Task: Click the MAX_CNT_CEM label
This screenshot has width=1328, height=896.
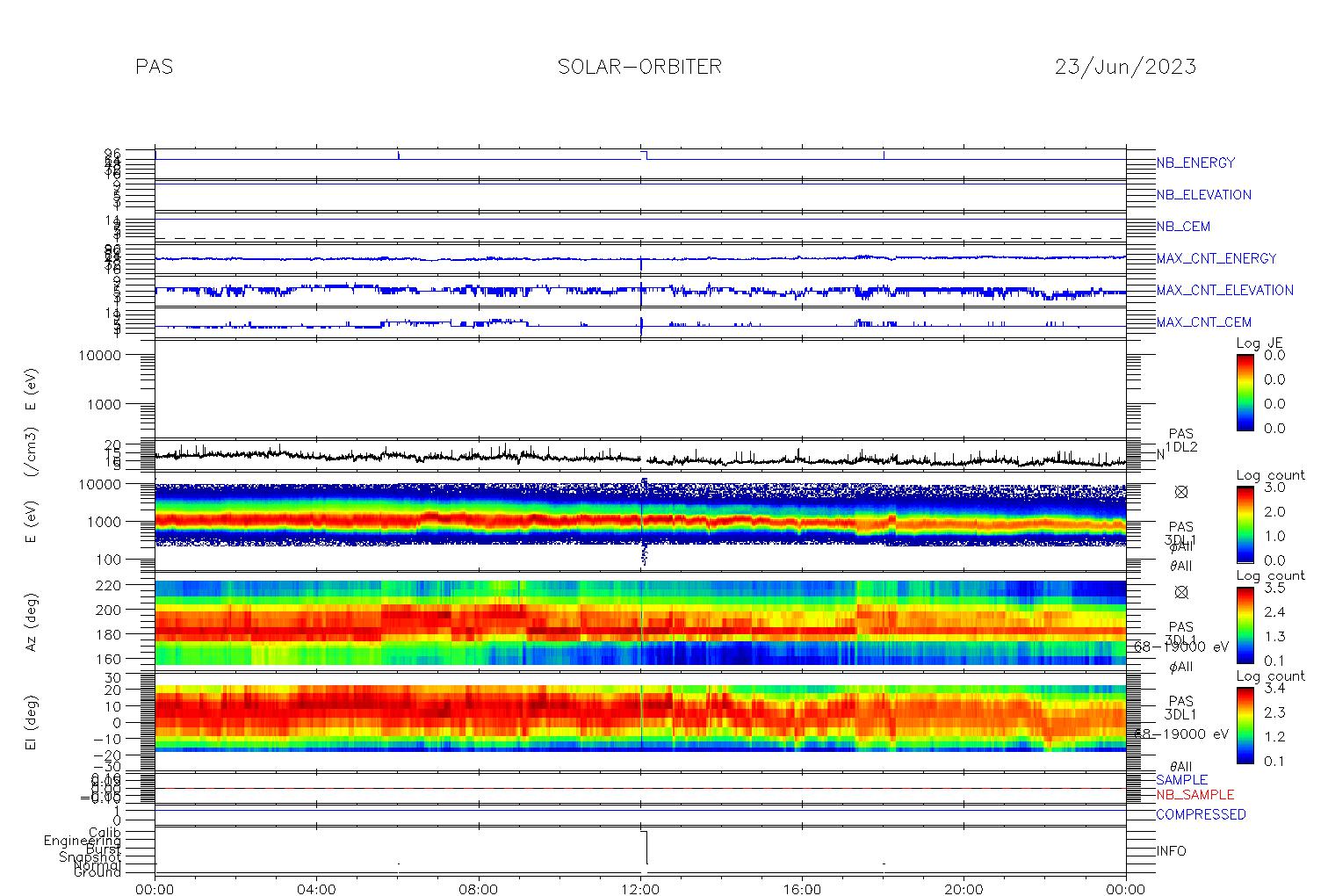Action: coord(1203,322)
